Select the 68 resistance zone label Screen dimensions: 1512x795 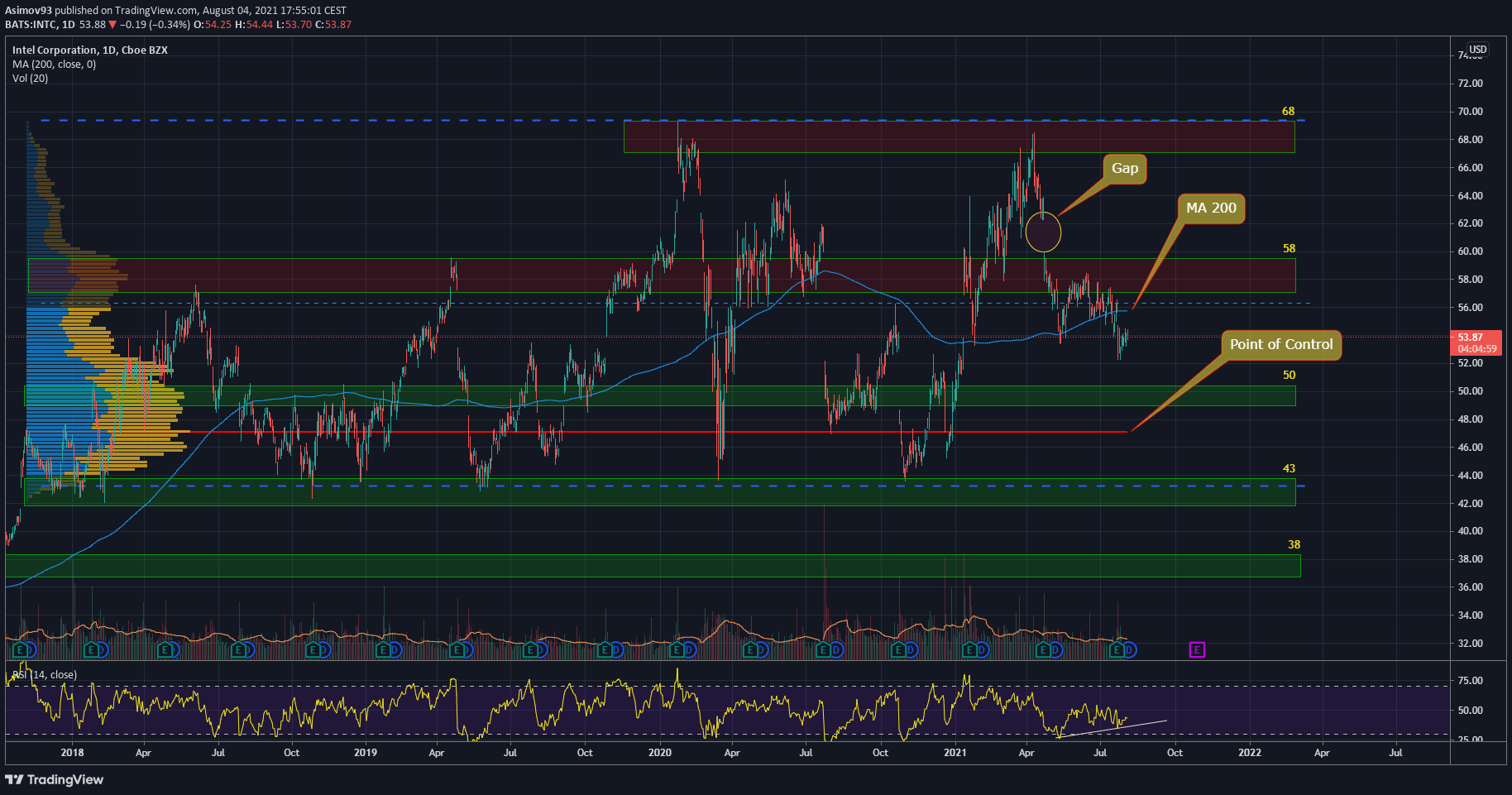click(1288, 112)
